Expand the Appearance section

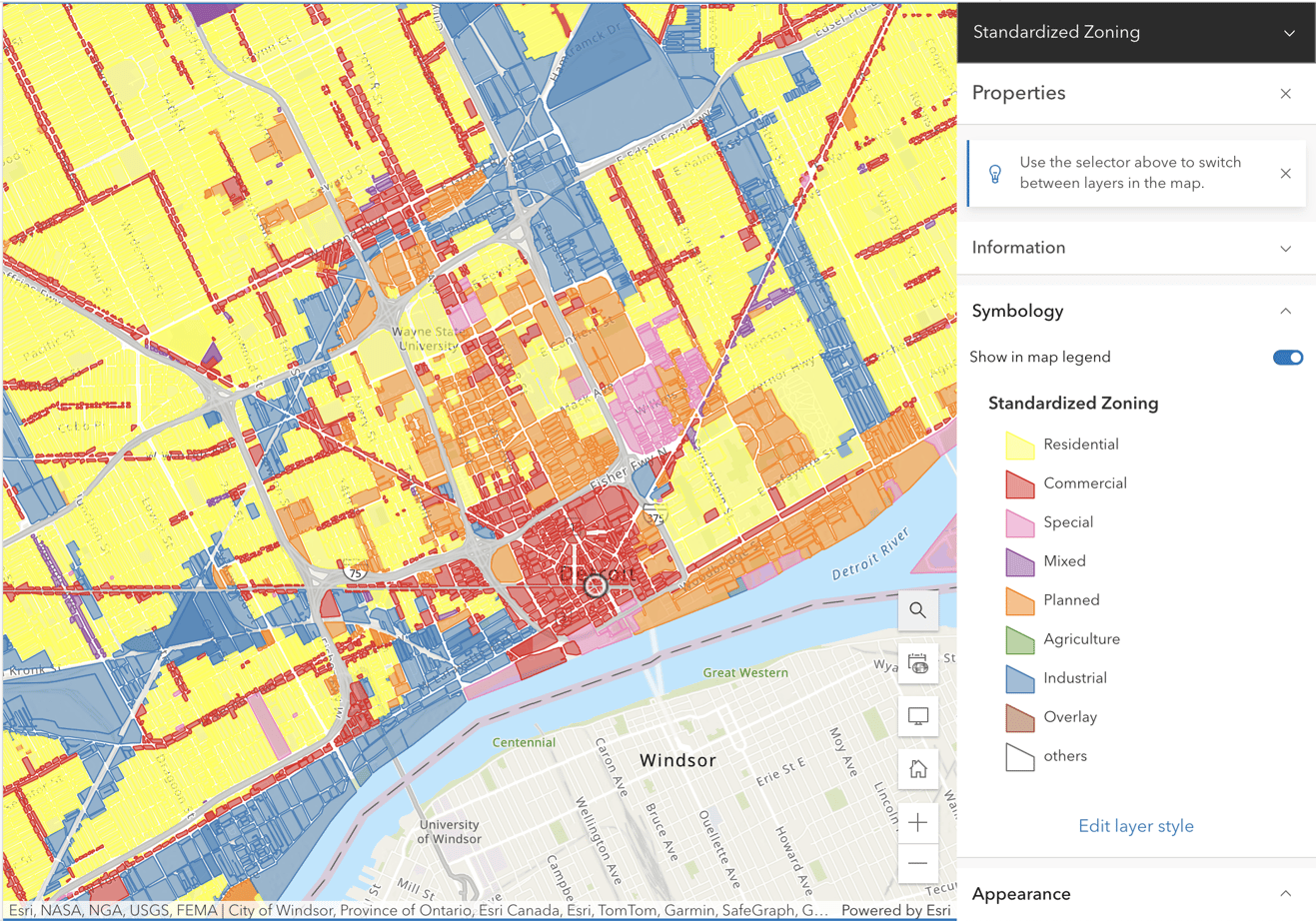[x=1285, y=894]
